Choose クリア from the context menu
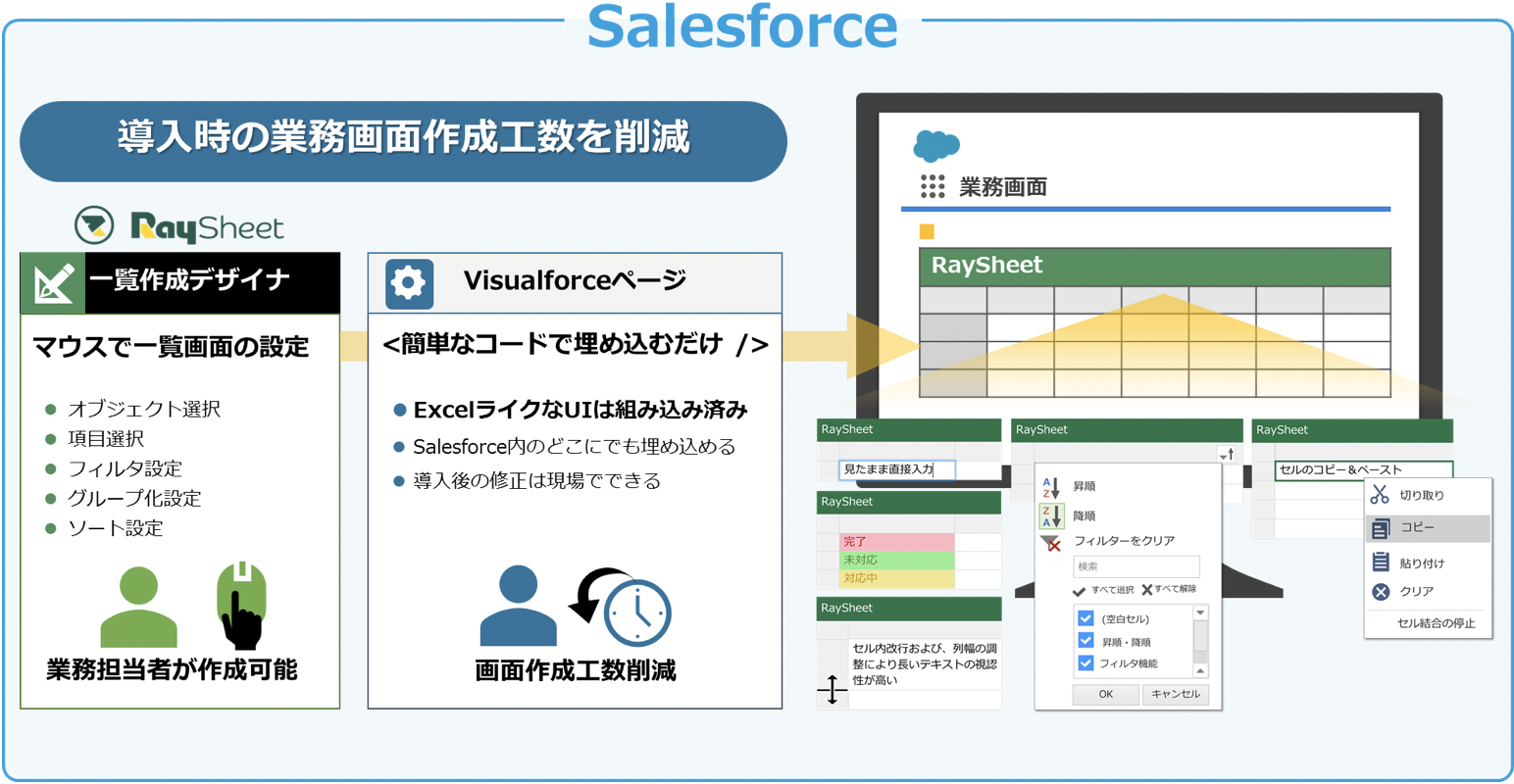This screenshot has width=1514, height=784. point(1417,592)
